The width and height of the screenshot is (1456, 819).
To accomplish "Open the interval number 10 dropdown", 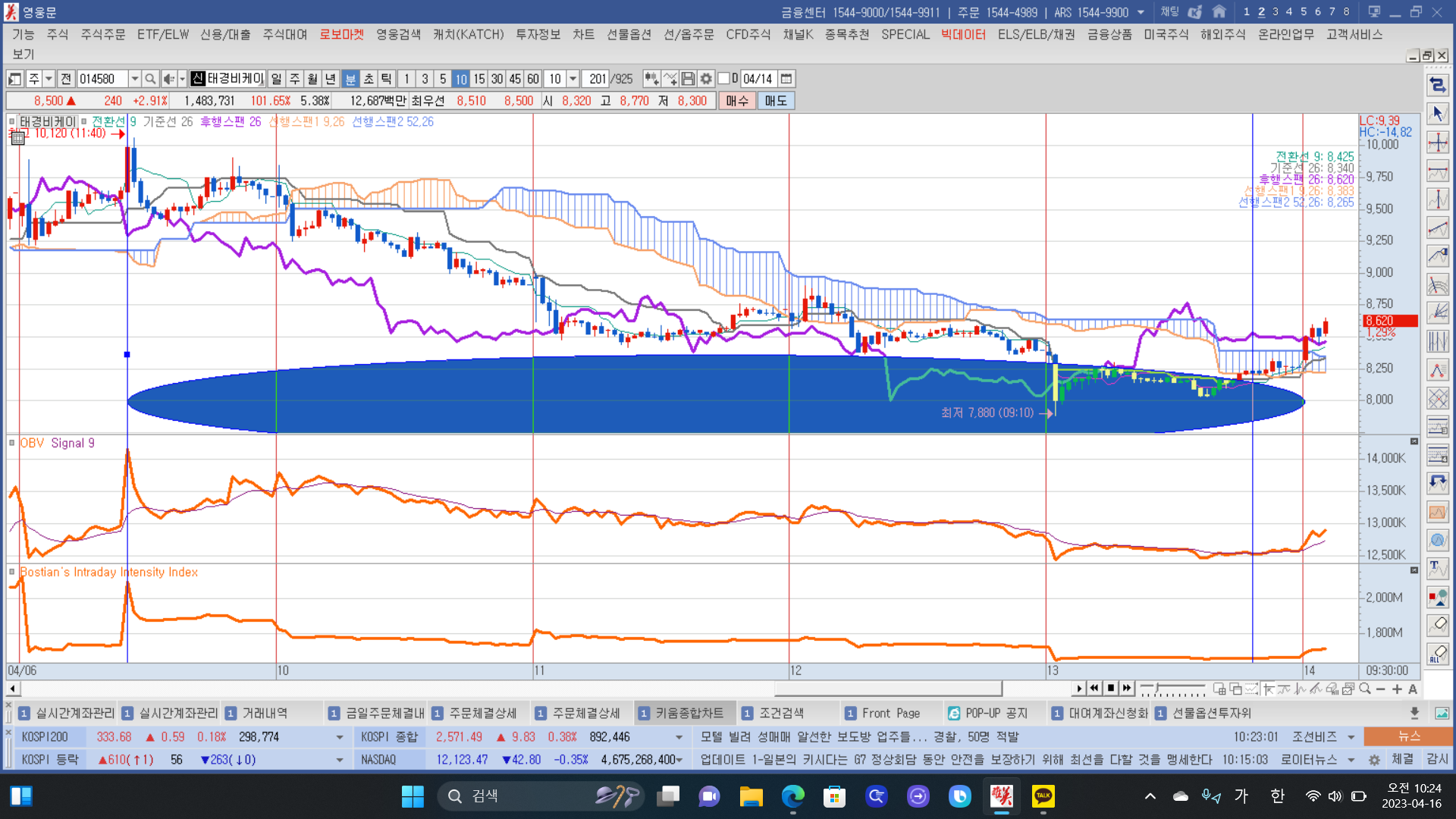I will 573,79.
